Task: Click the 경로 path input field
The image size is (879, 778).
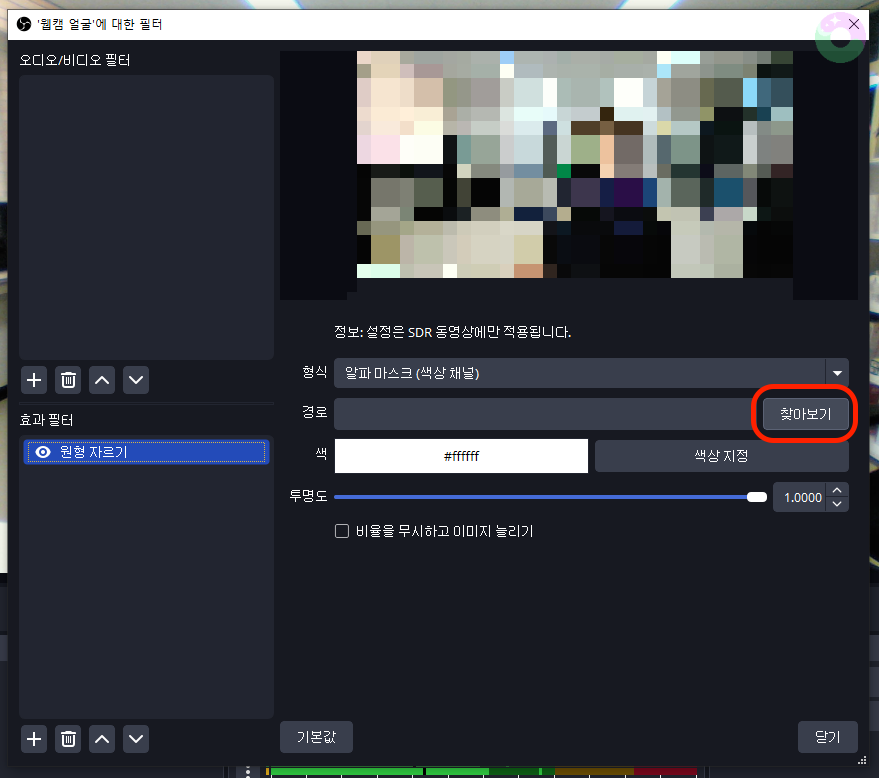Action: pos(544,414)
